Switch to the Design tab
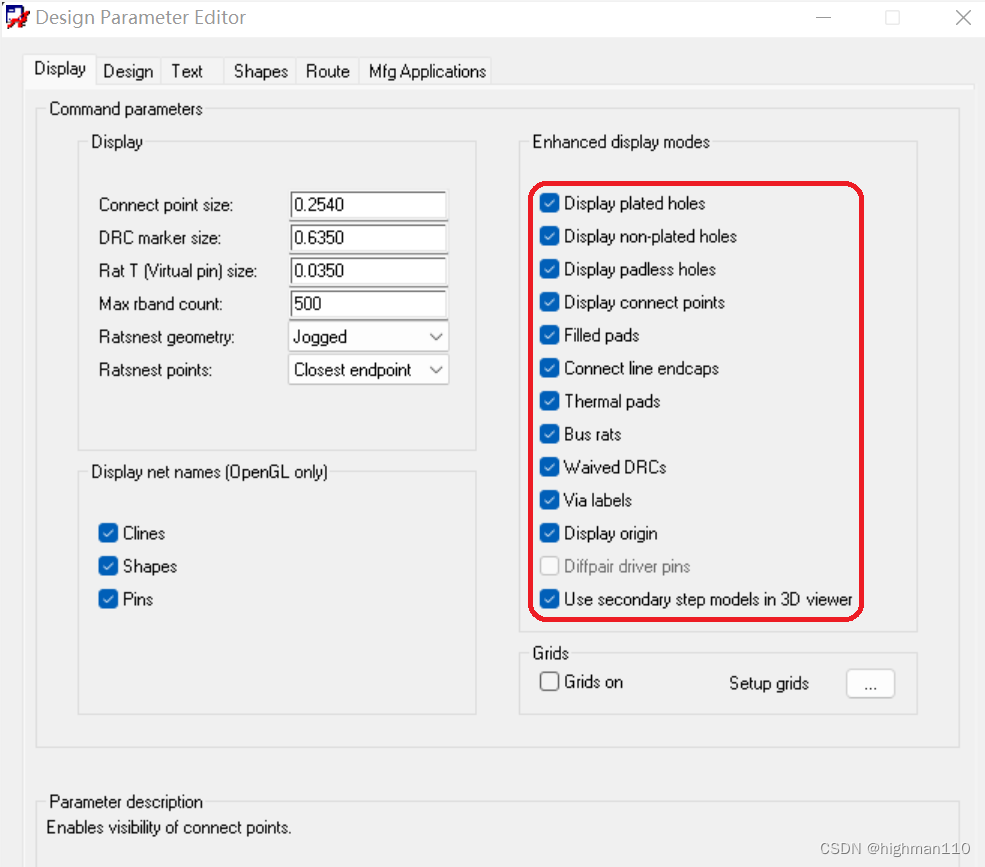Screen dimensions: 985x867 (128, 71)
